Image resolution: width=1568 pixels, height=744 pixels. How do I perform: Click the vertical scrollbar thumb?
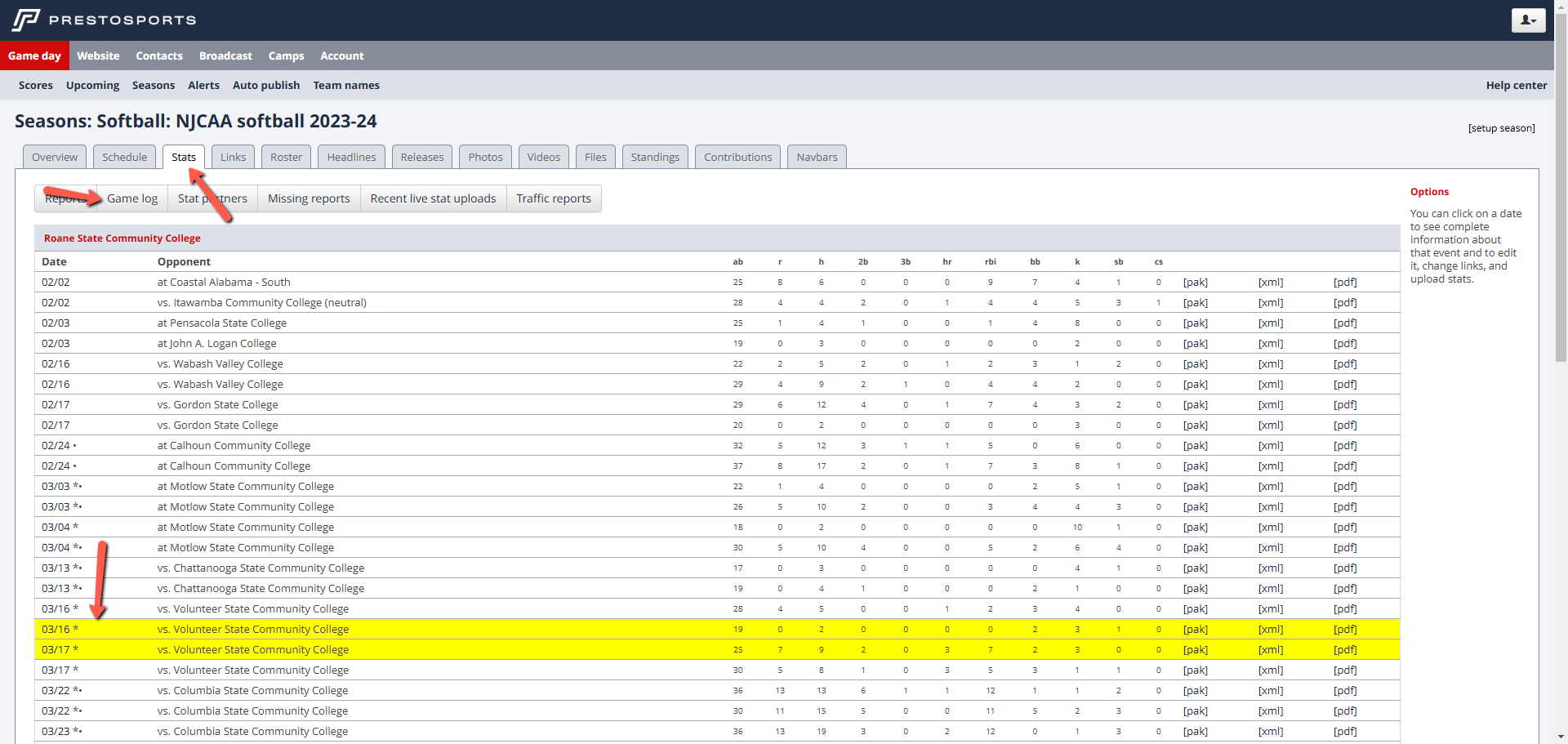[x=1561, y=188]
